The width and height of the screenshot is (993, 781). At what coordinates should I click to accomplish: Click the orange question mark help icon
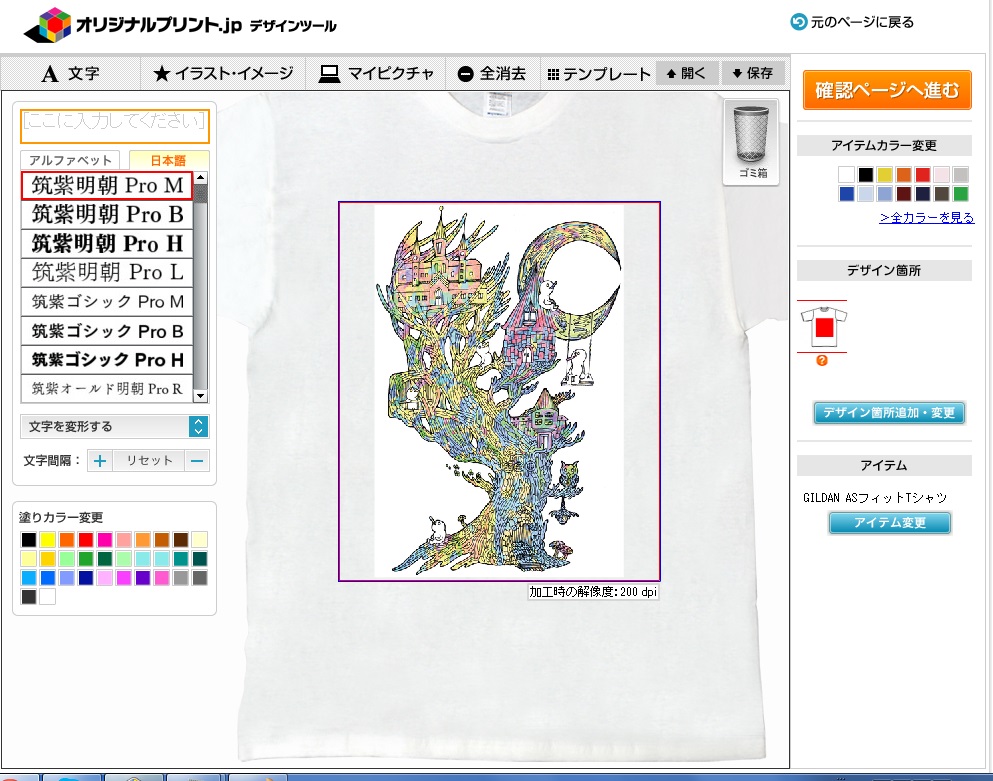coord(822,360)
